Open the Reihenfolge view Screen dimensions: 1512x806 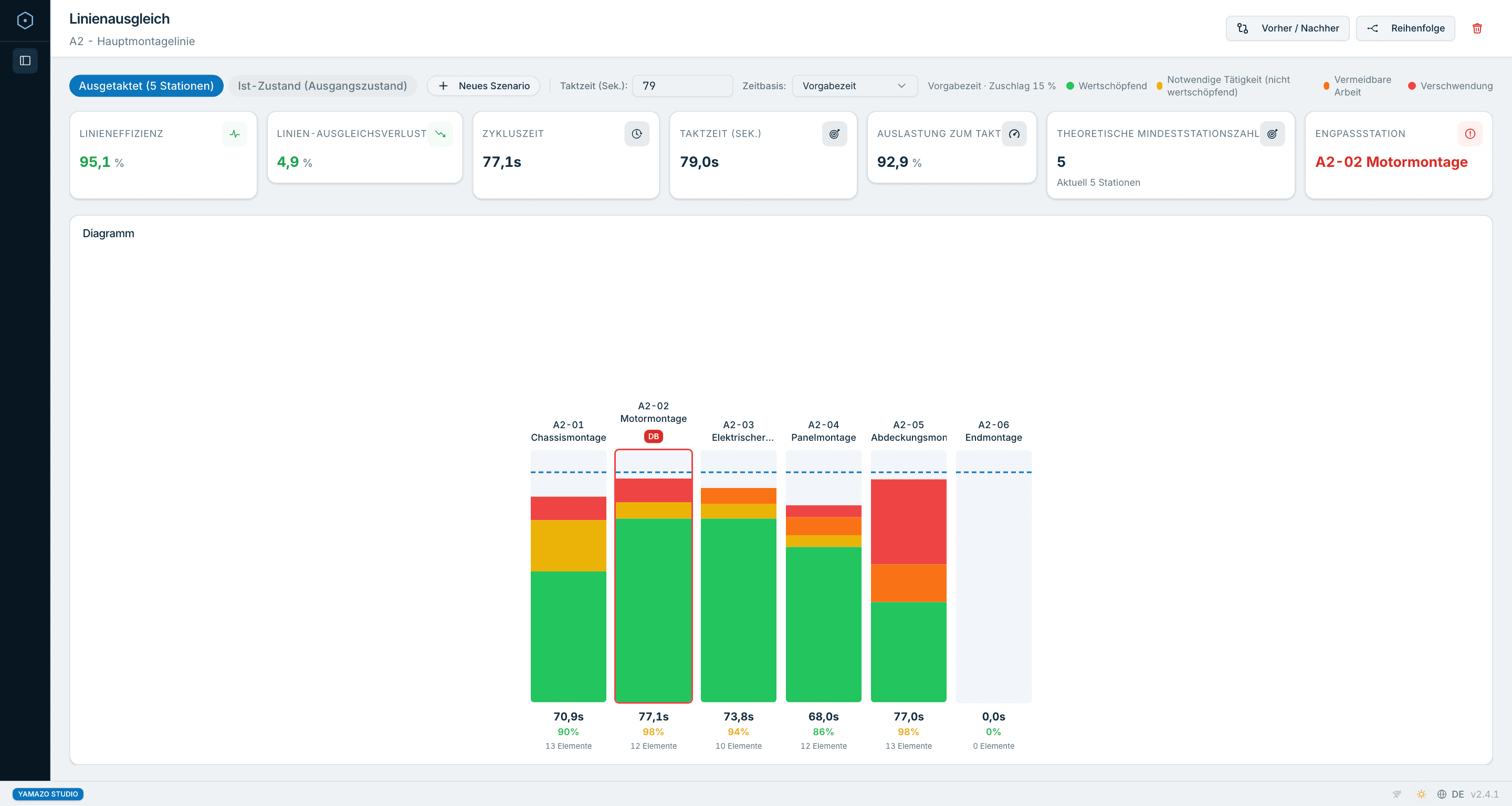(x=1405, y=28)
